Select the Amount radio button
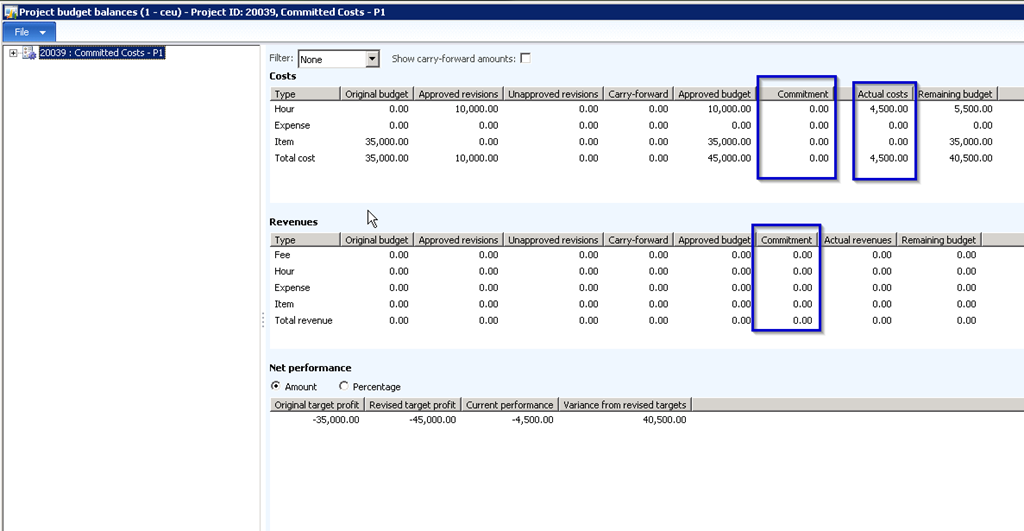Screen dimensions: 1024x531 [276, 386]
